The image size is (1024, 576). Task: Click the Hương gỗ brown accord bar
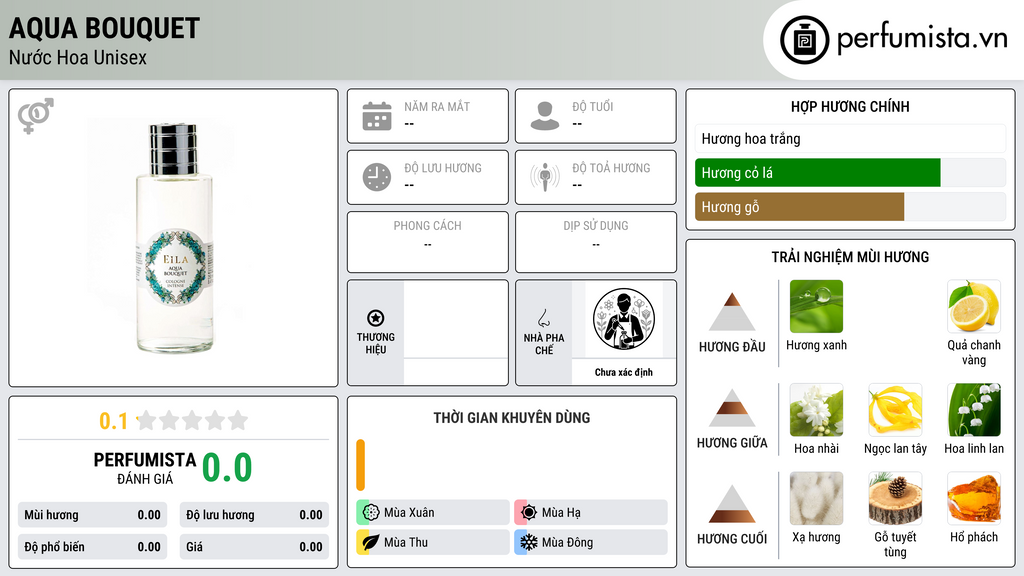coord(799,207)
